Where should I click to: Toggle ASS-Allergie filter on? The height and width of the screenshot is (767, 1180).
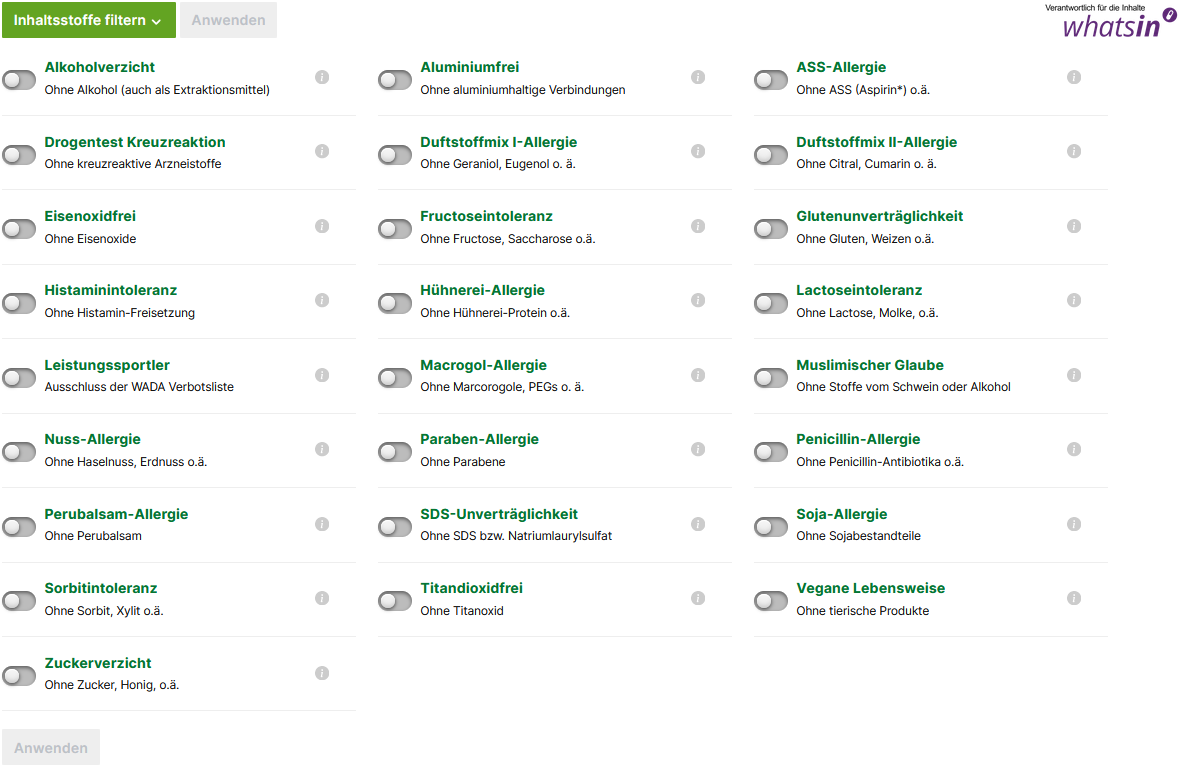(x=771, y=80)
